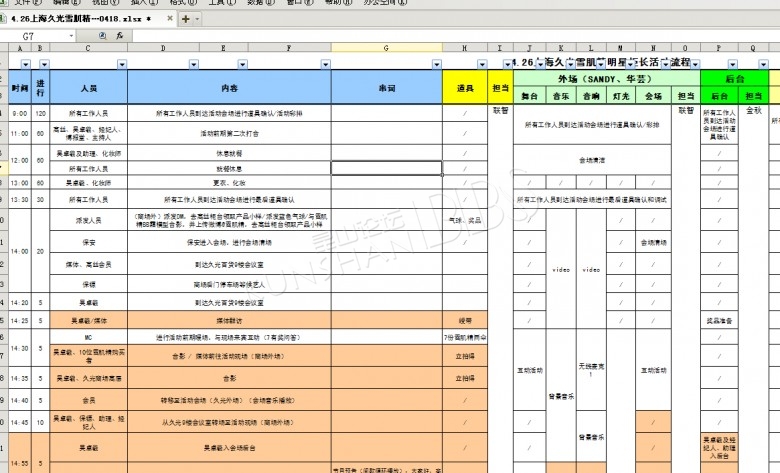Open the filter dropdown in column G
This screenshot has width=780, height=473.
(x=436, y=64)
